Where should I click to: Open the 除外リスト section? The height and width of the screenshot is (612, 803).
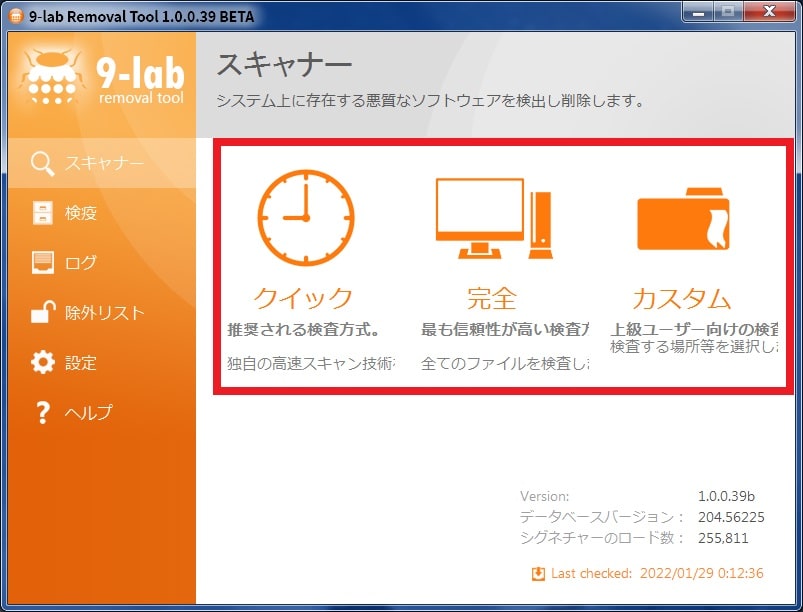click(x=102, y=312)
